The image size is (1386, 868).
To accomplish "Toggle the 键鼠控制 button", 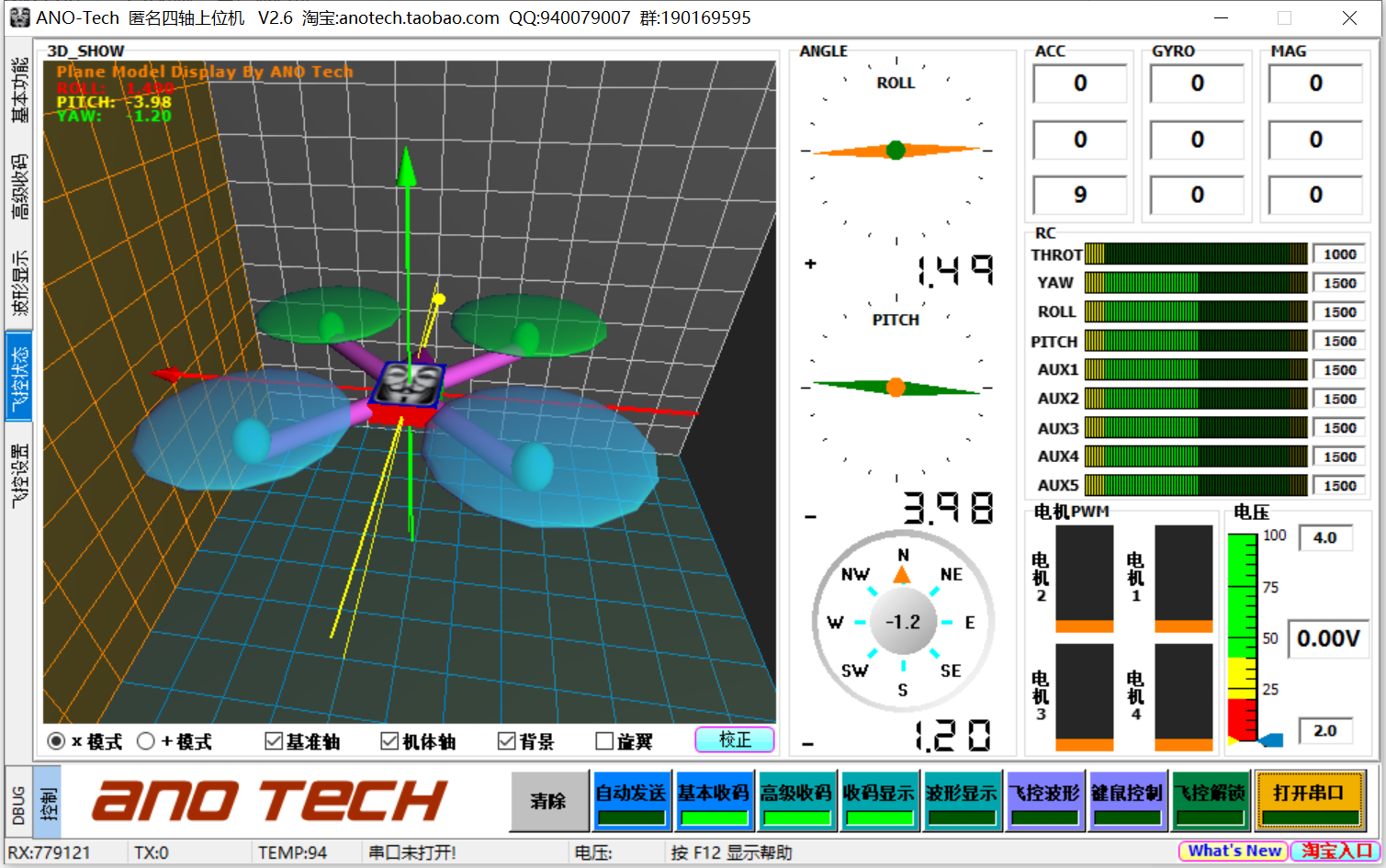I will coord(1127,801).
